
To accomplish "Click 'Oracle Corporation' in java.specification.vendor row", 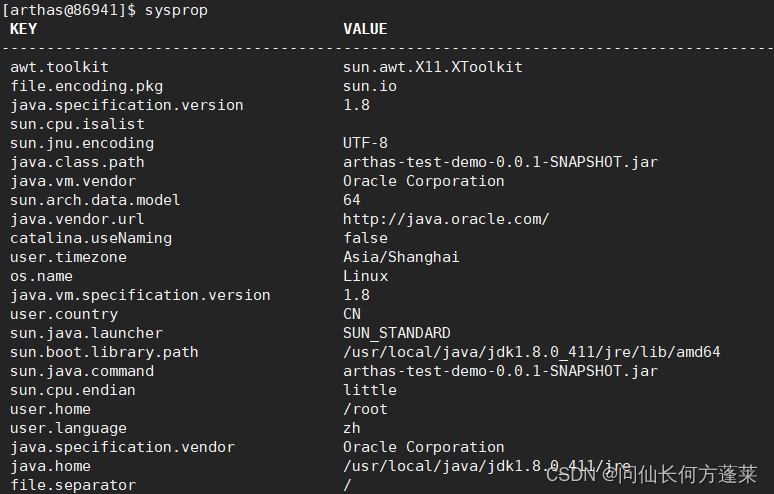I will 424,447.
